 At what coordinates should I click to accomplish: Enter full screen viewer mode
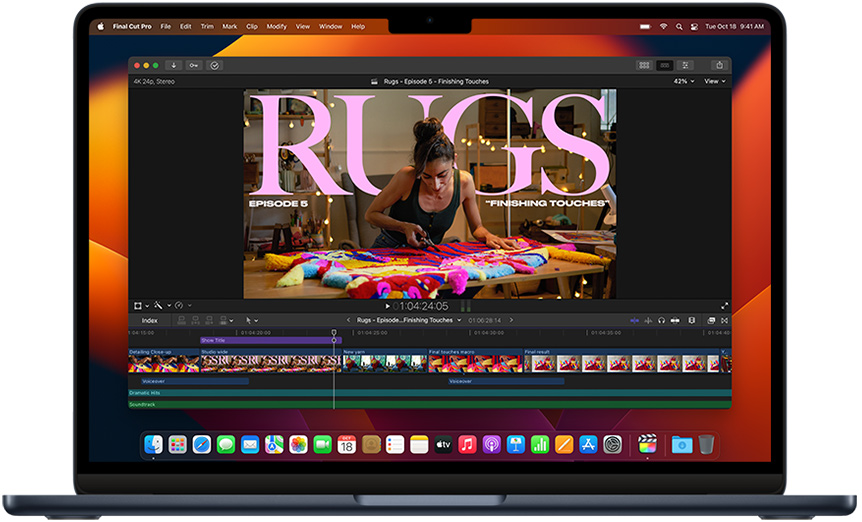click(x=724, y=306)
